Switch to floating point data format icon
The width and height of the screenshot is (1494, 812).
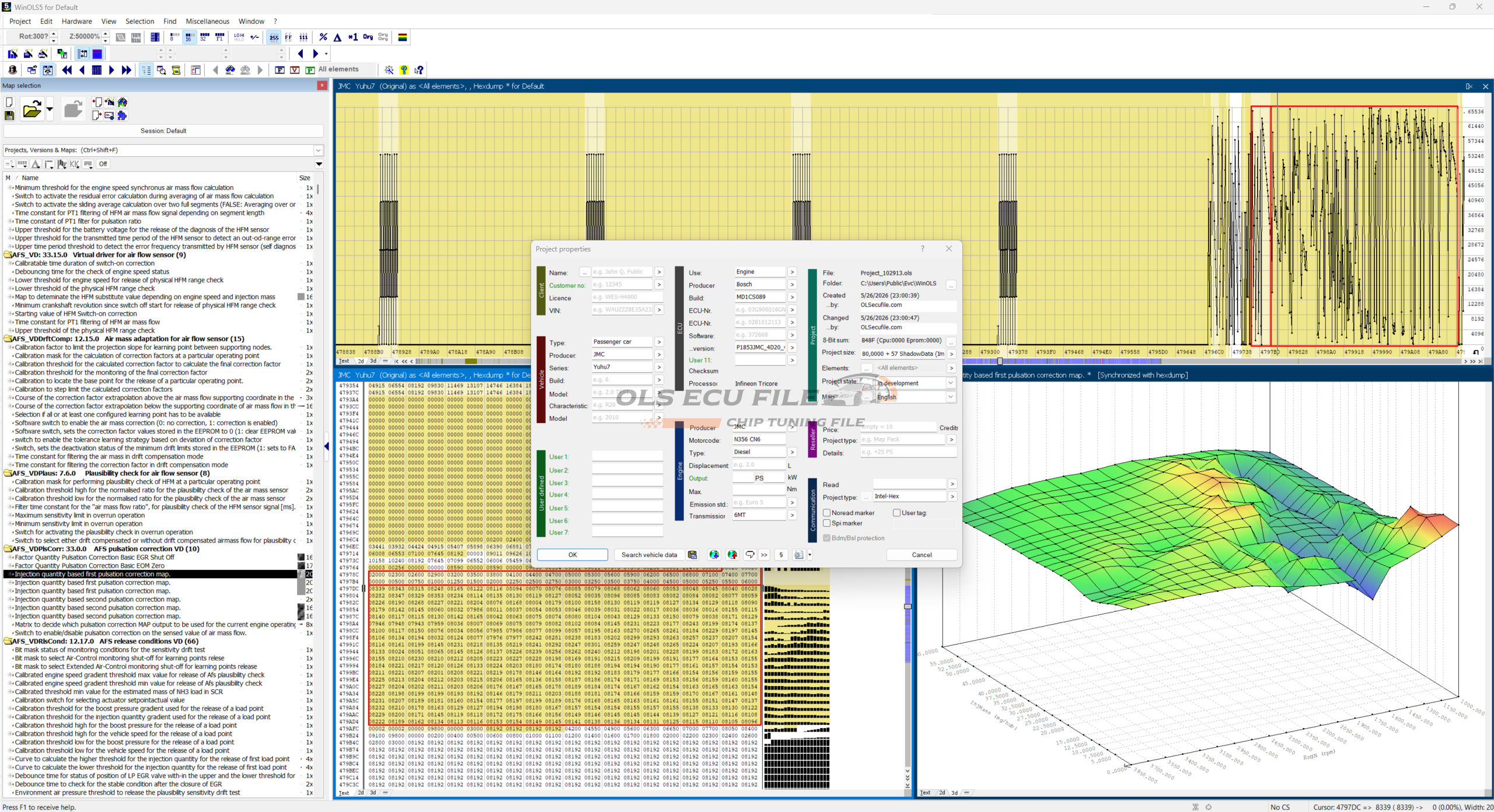point(219,37)
